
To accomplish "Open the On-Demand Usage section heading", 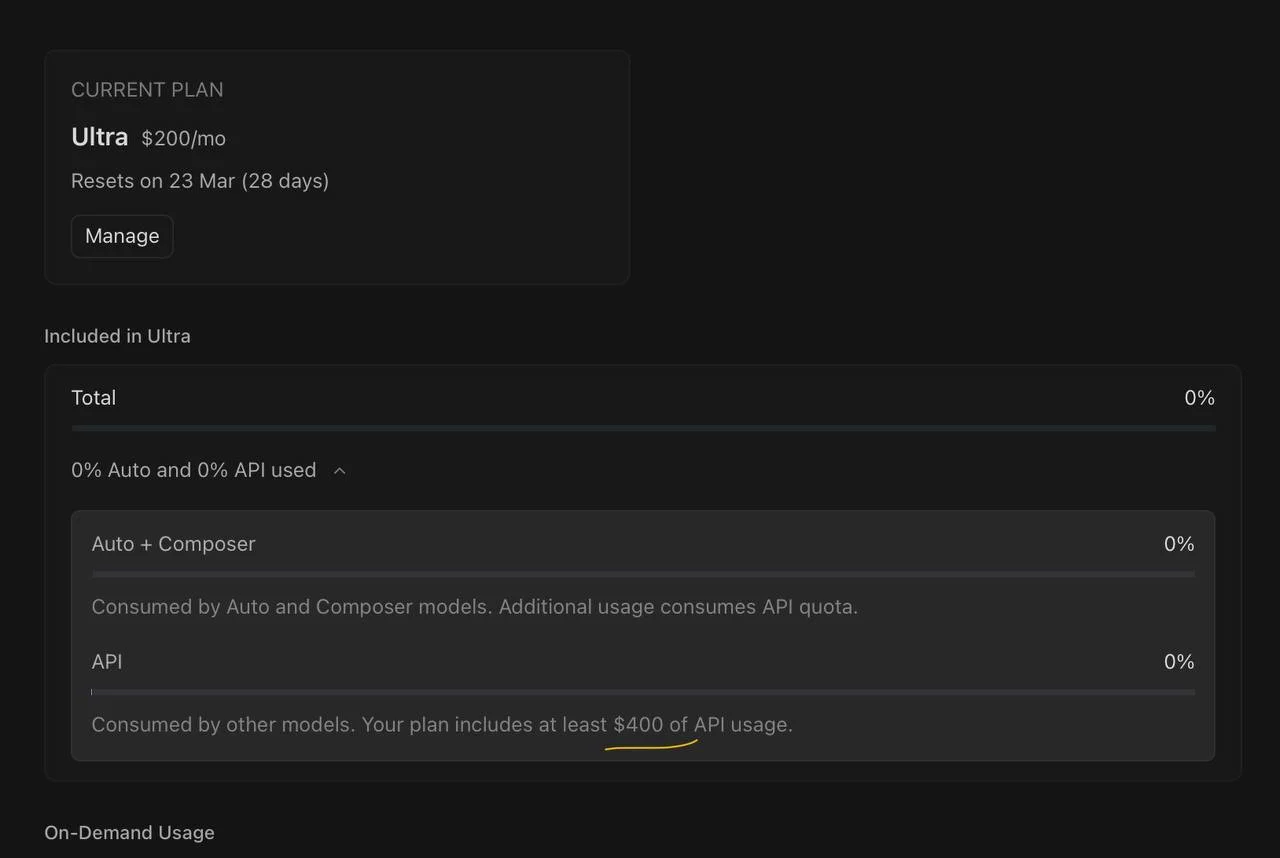I will point(129,833).
